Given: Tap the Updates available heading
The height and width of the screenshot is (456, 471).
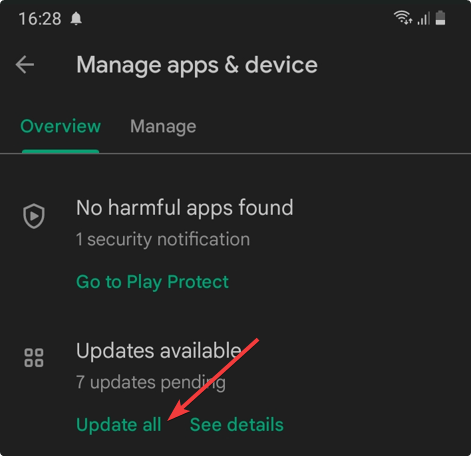Looking at the screenshot, I should click(159, 351).
